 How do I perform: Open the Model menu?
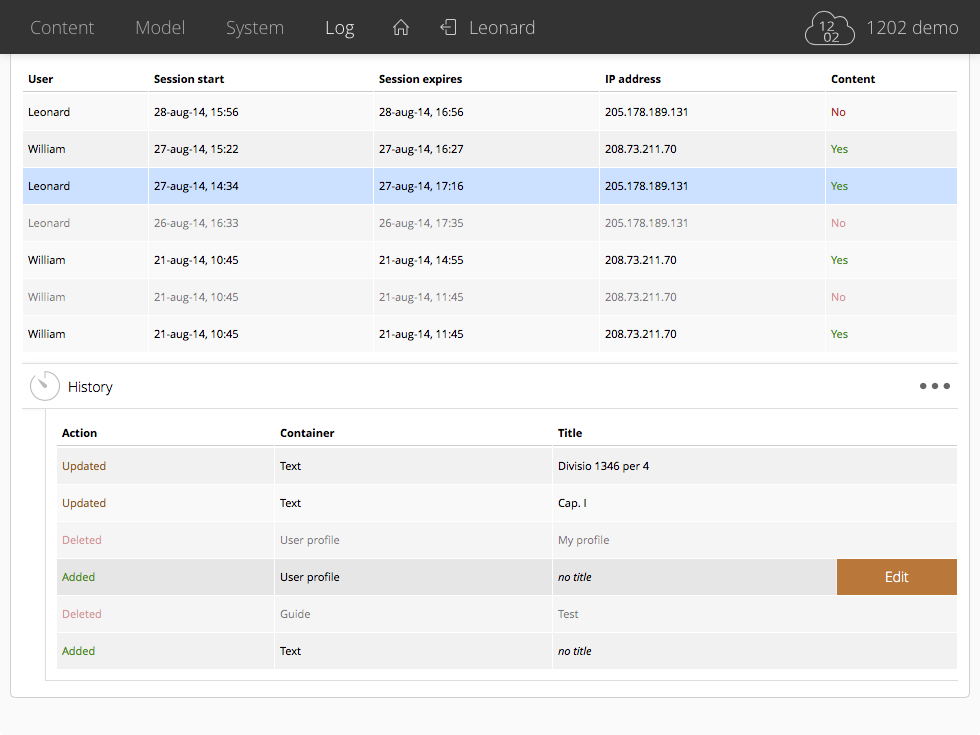click(x=160, y=28)
